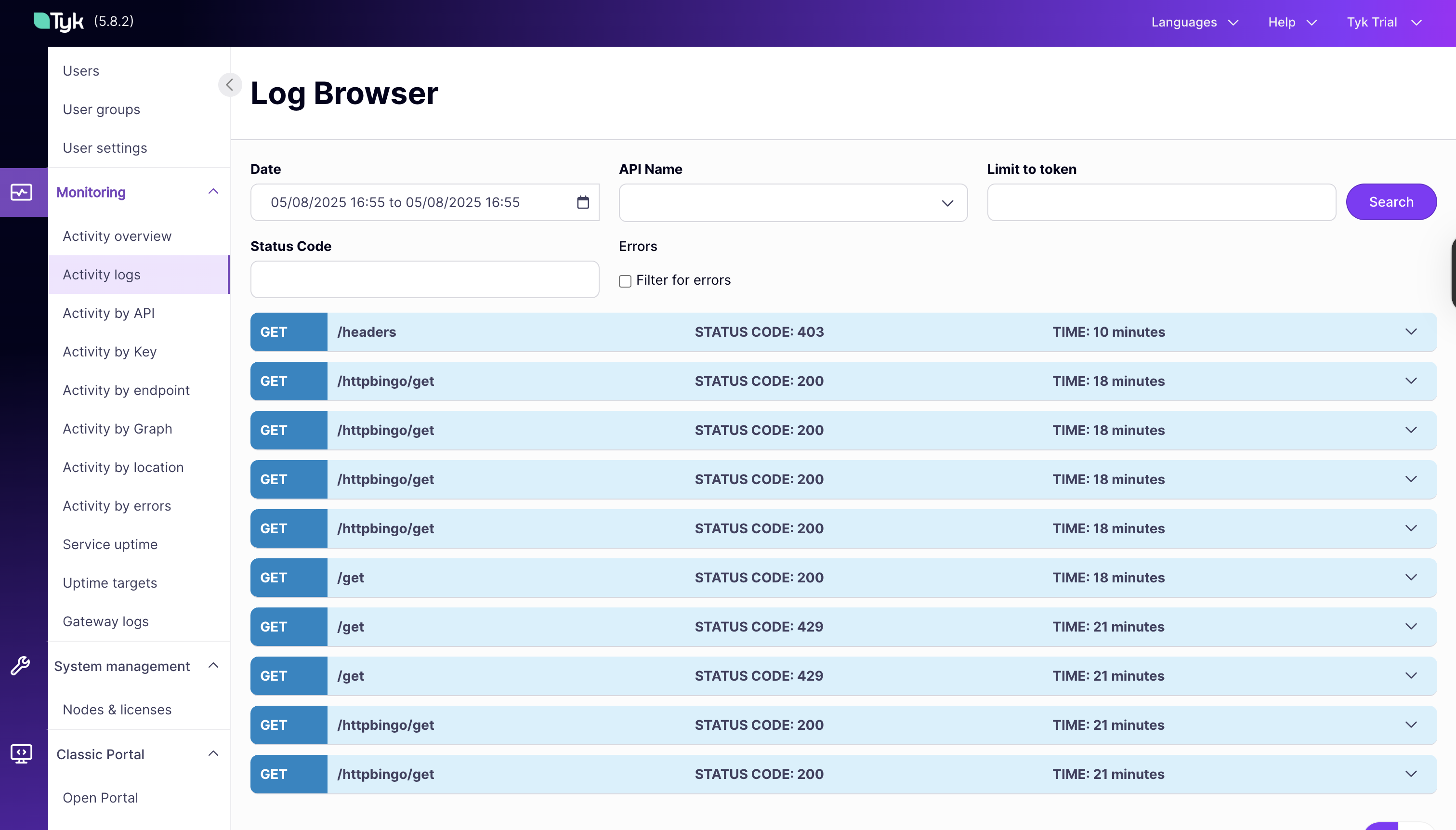Image resolution: width=1456 pixels, height=830 pixels.
Task: Click the Tyk logo
Action: coord(59,21)
